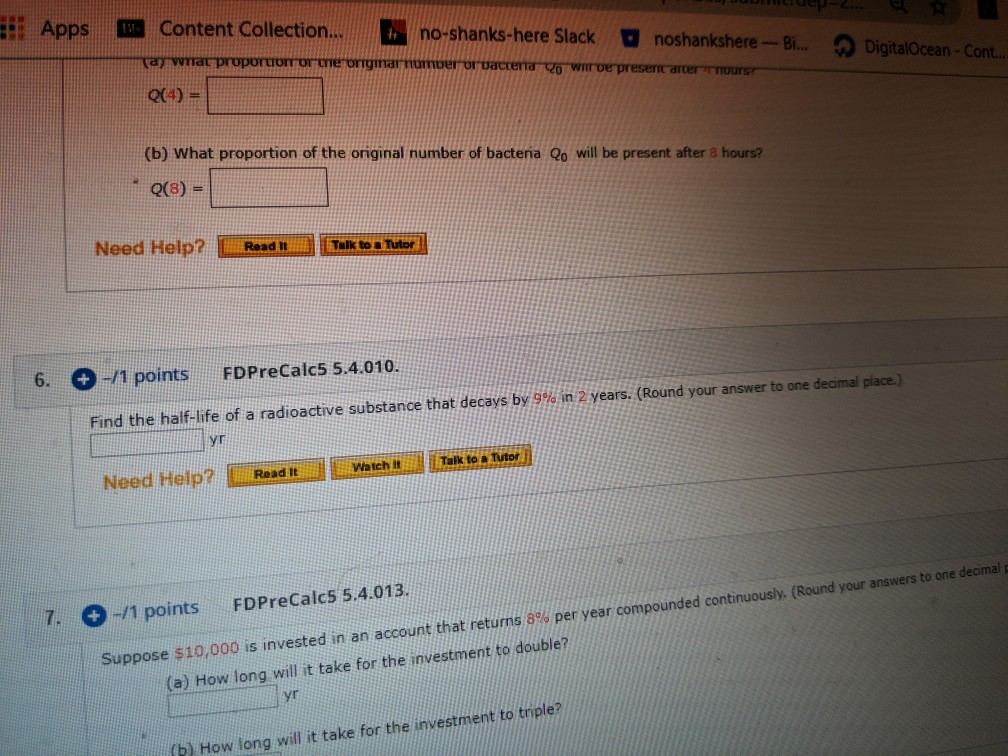Click the half-life yr answer field
The width and height of the screenshot is (1008, 756).
[148, 442]
